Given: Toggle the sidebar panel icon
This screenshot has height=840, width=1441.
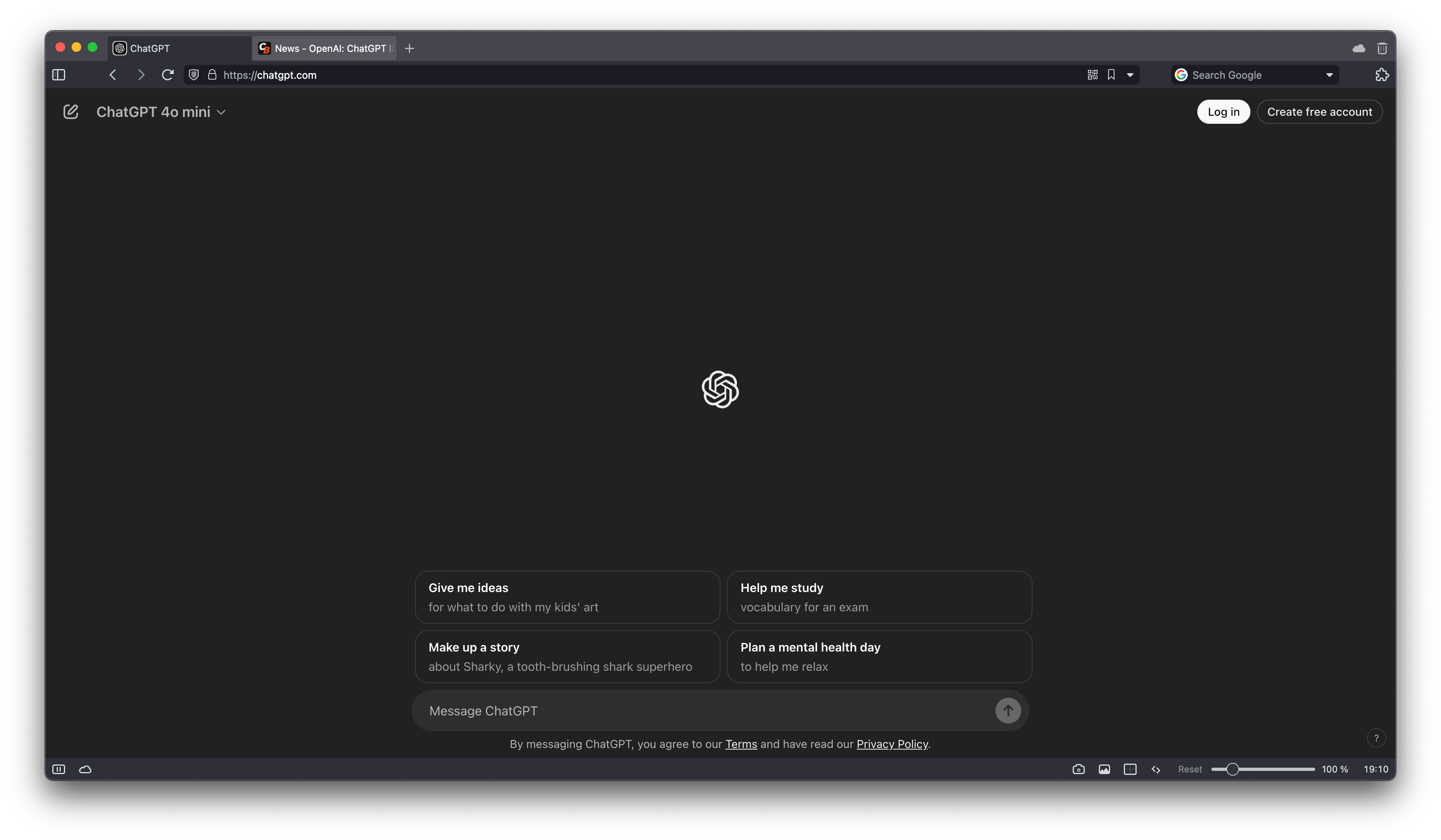Looking at the screenshot, I should coord(58,75).
